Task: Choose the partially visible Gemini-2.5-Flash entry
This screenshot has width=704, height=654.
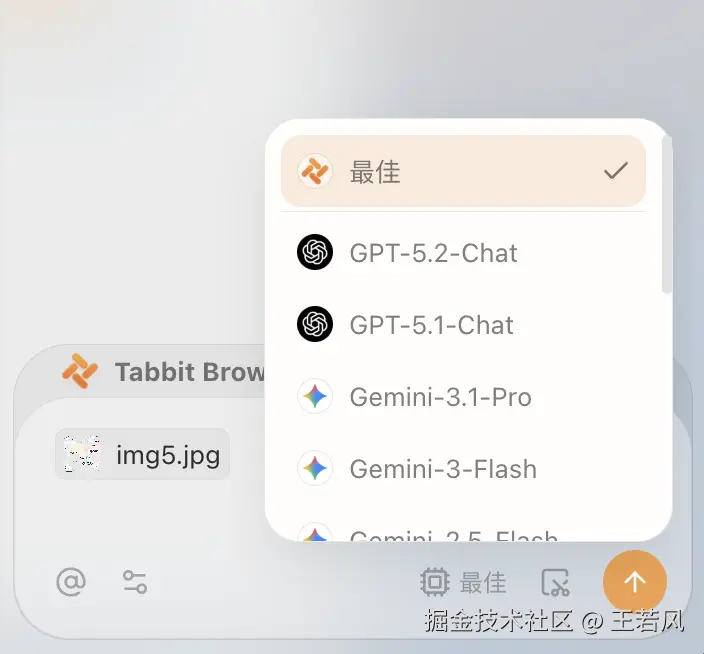Action: click(463, 532)
